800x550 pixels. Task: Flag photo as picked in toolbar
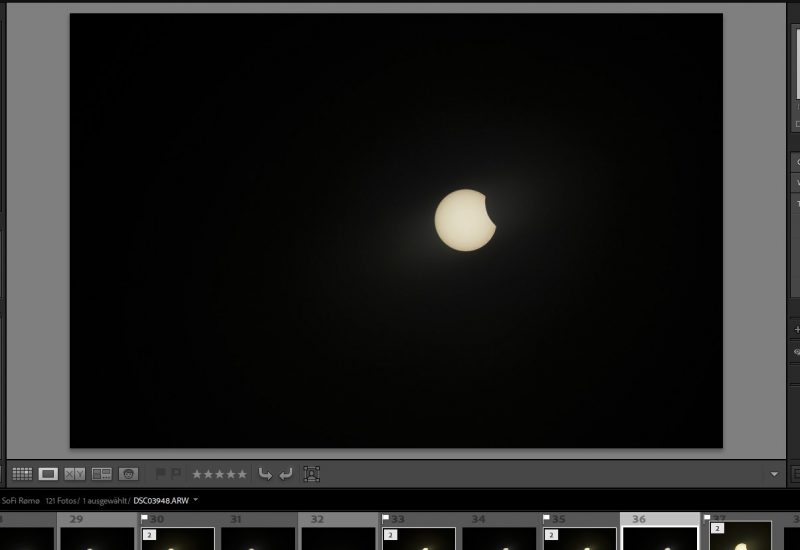(160, 474)
